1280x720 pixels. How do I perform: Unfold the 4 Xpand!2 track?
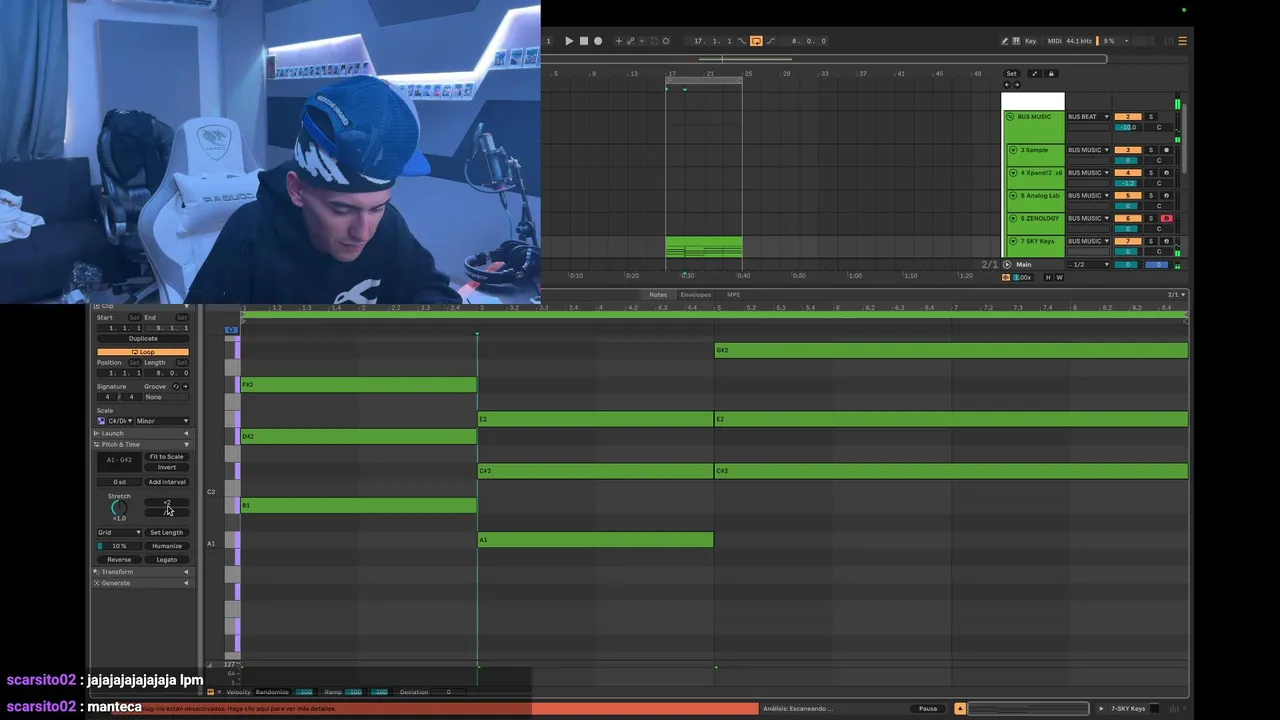pos(1013,173)
